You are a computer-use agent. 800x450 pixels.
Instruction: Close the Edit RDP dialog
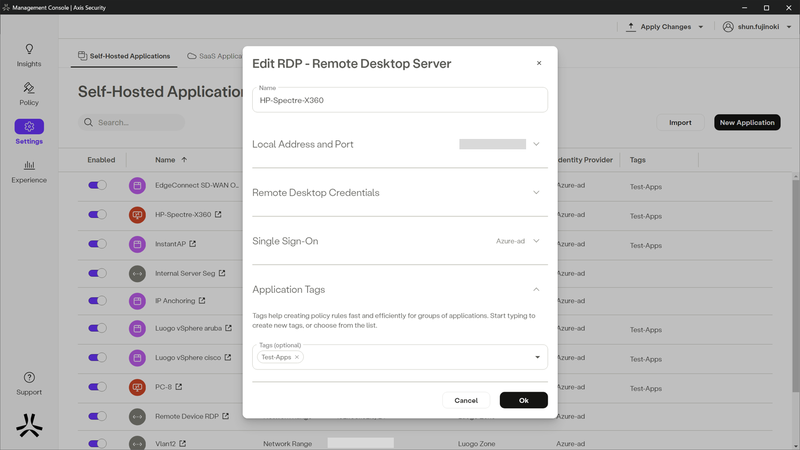tap(539, 63)
